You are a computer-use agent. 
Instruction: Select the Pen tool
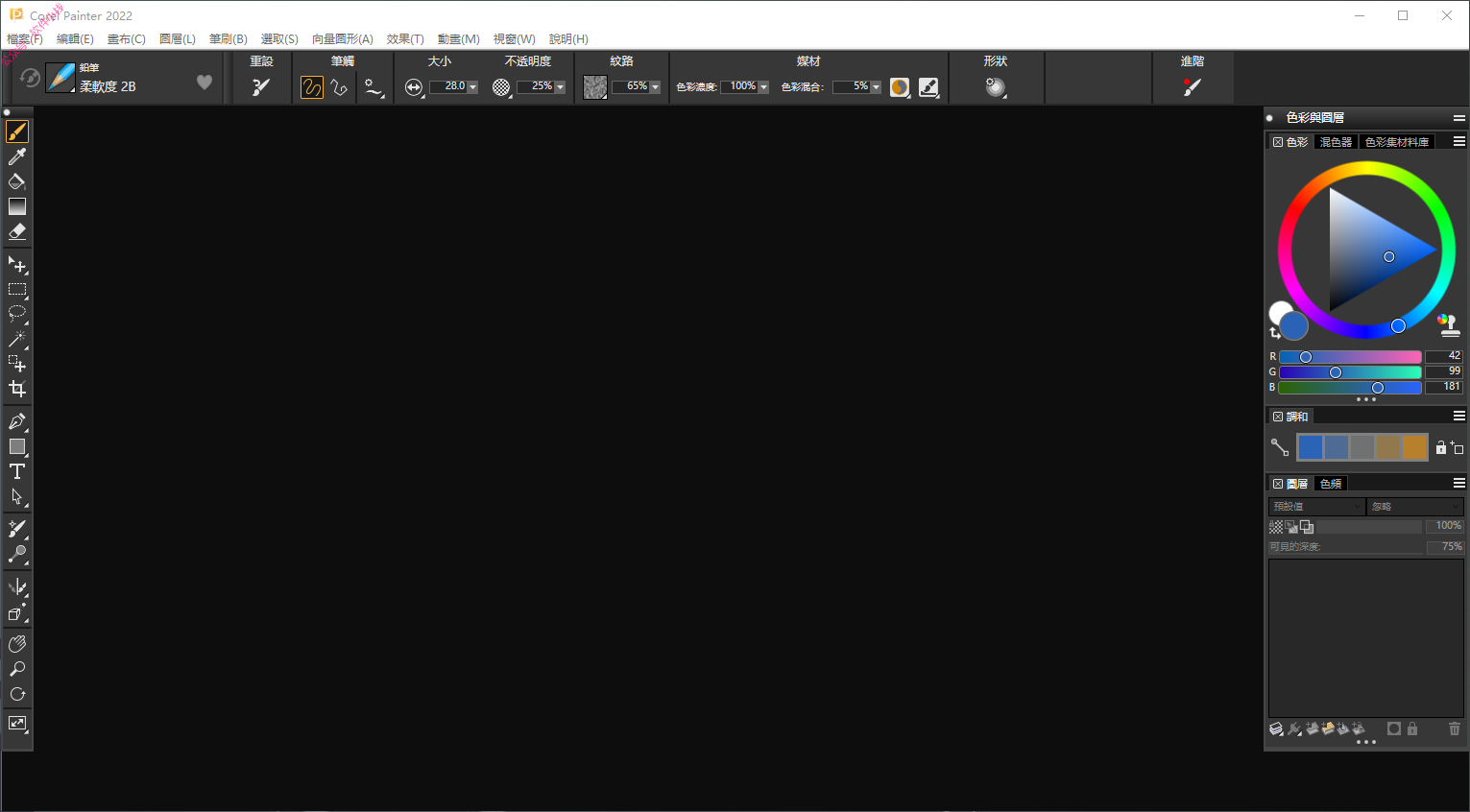[17, 421]
